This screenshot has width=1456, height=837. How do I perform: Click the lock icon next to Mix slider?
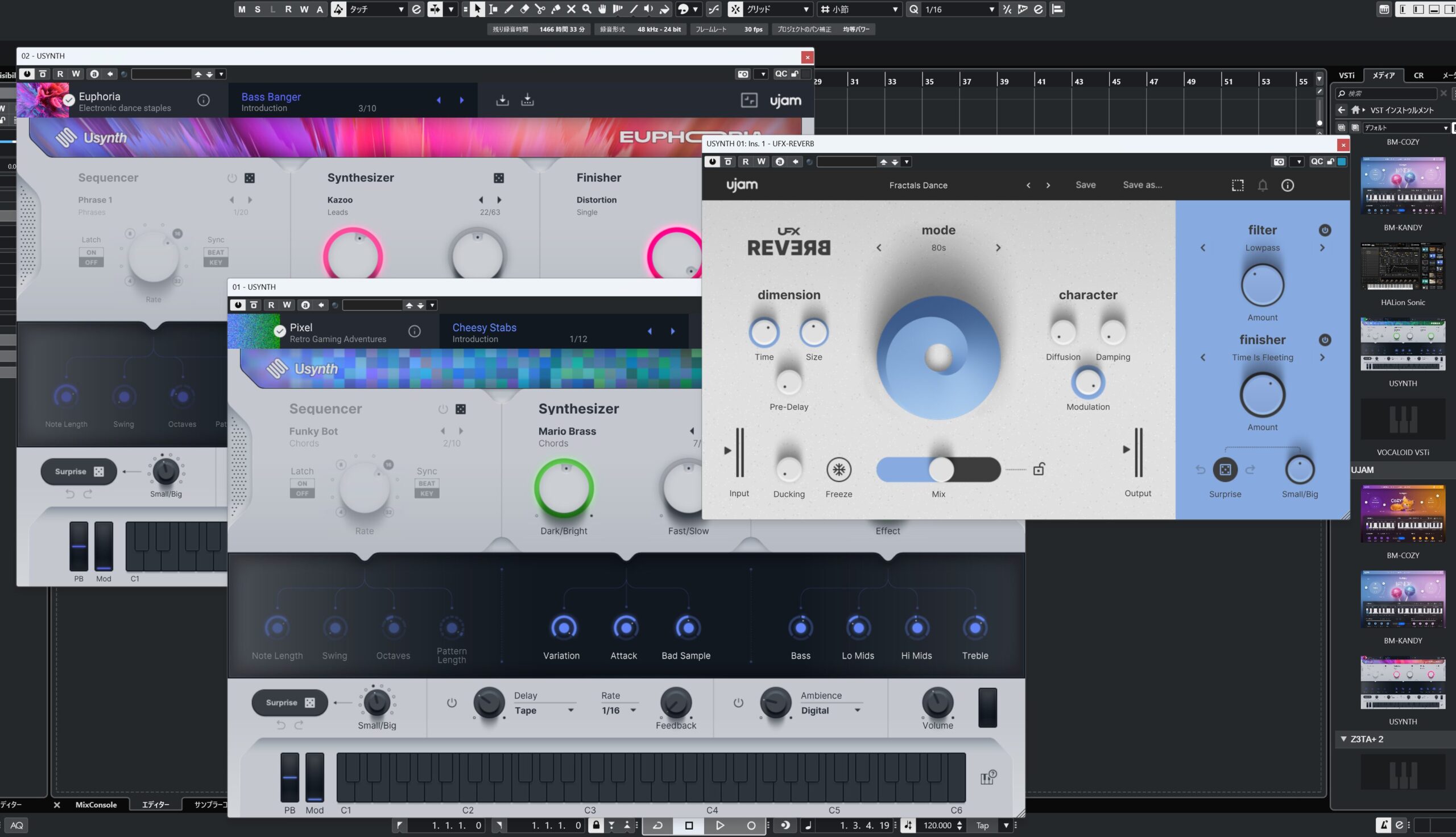[x=1039, y=469]
